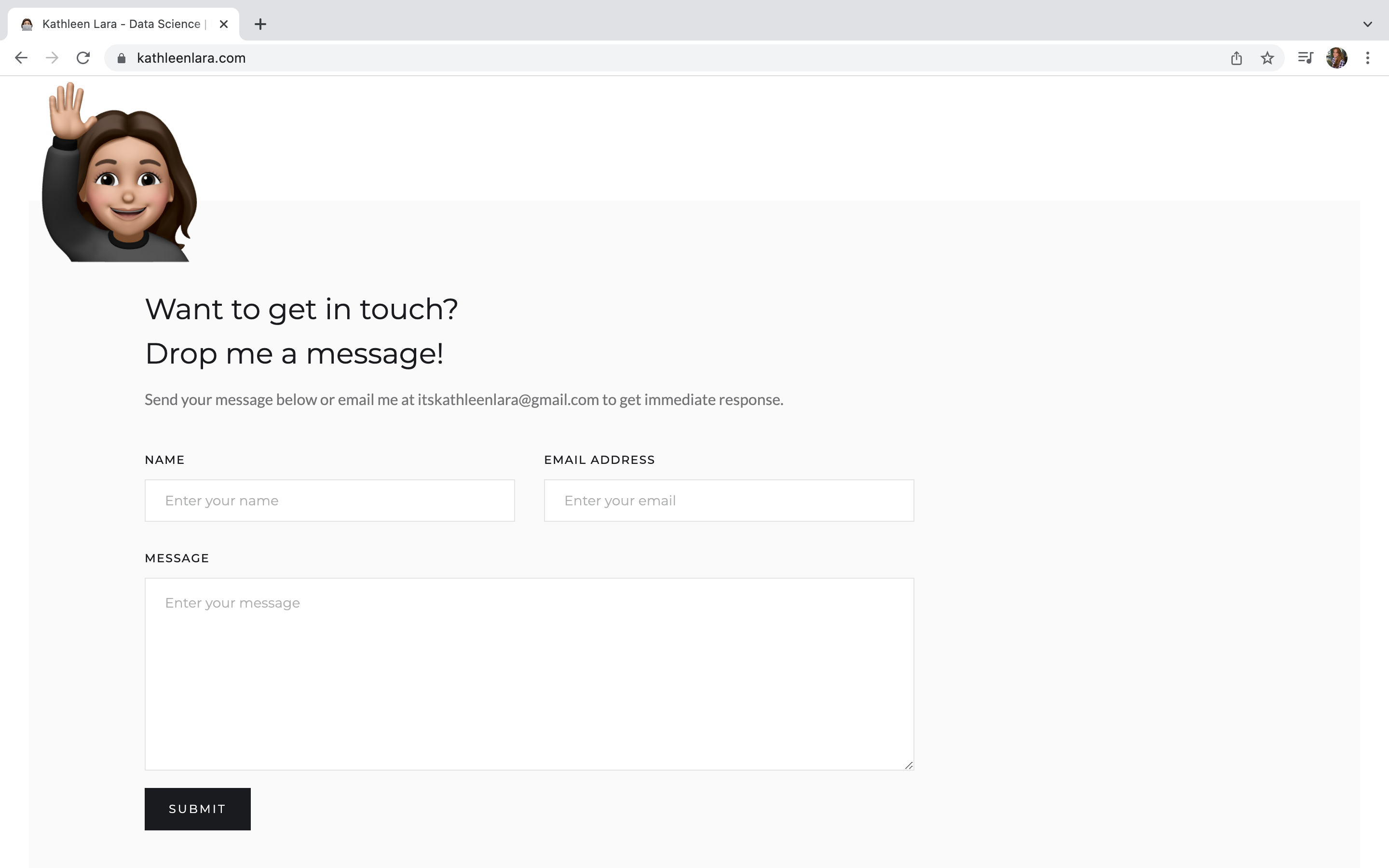Open the Chrome profile avatar
Screen dimensions: 1389x868
(x=1336, y=58)
